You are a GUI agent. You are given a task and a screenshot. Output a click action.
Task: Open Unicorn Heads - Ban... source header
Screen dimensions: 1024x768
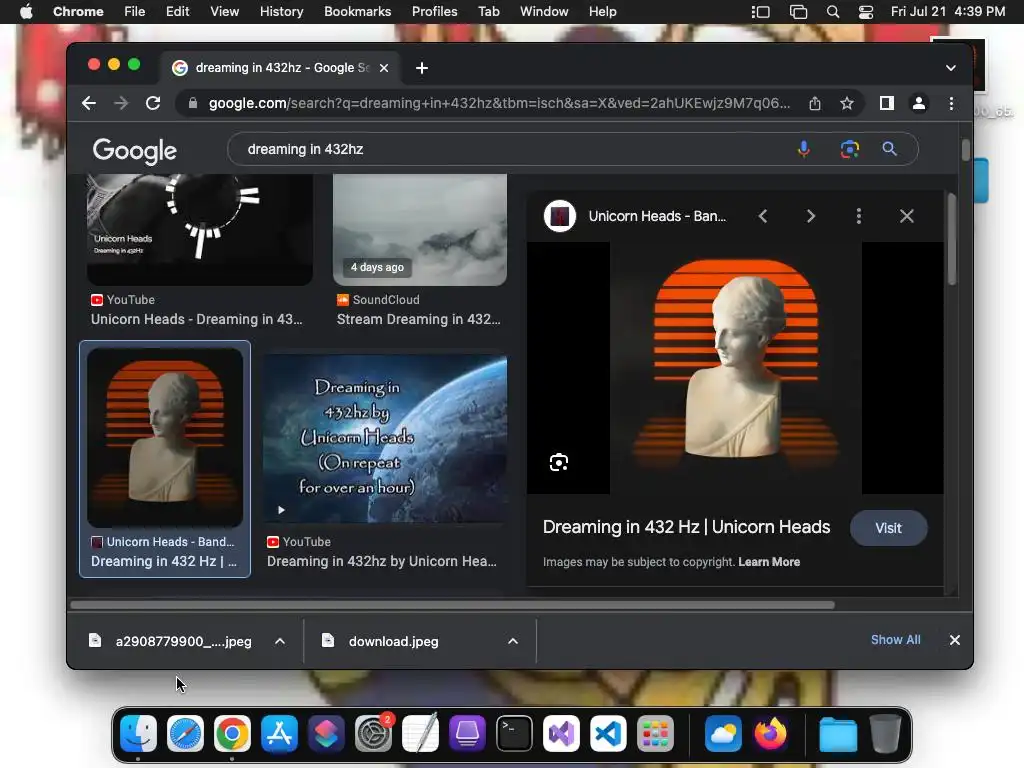657,216
